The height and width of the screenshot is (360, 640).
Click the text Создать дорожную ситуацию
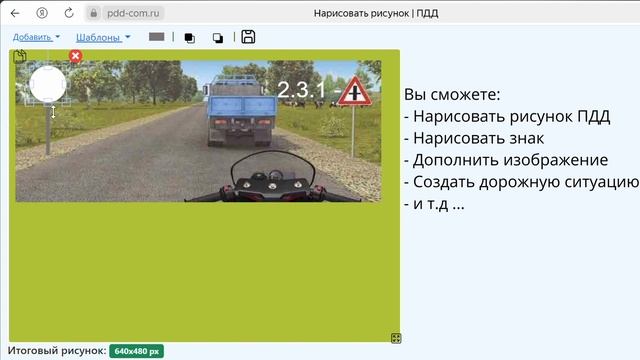pyautogui.click(x=526, y=182)
